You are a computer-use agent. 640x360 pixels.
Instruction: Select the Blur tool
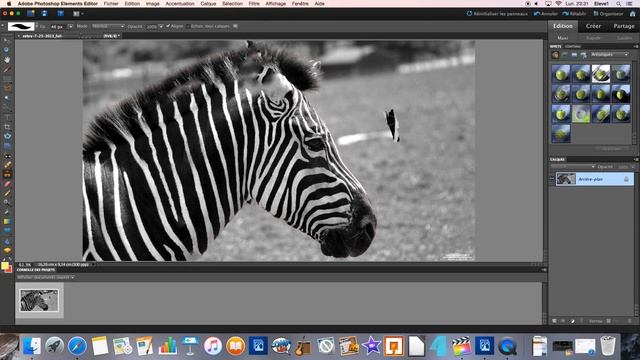click(7, 241)
